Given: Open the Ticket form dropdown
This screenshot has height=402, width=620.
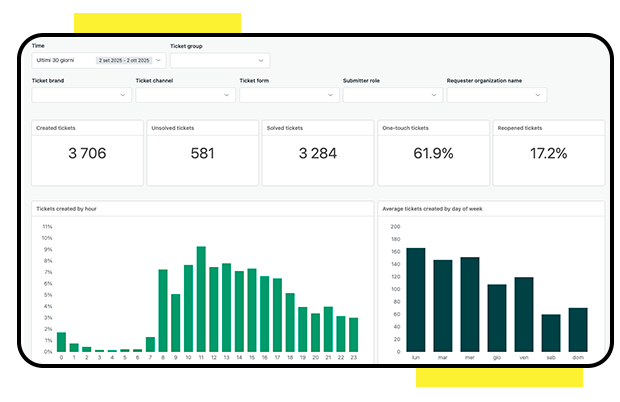Looking at the screenshot, I should click(x=289, y=95).
